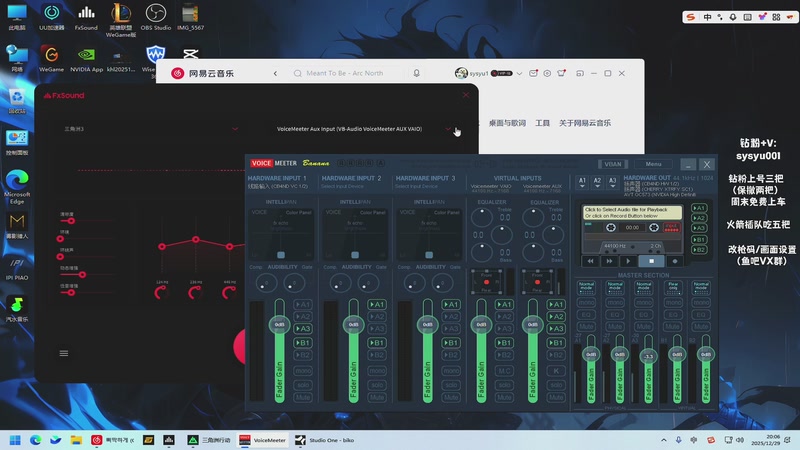The width and height of the screenshot is (800, 450).
Task: Switch to the VoiceMeeter taskbar item
Action: tap(263, 440)
